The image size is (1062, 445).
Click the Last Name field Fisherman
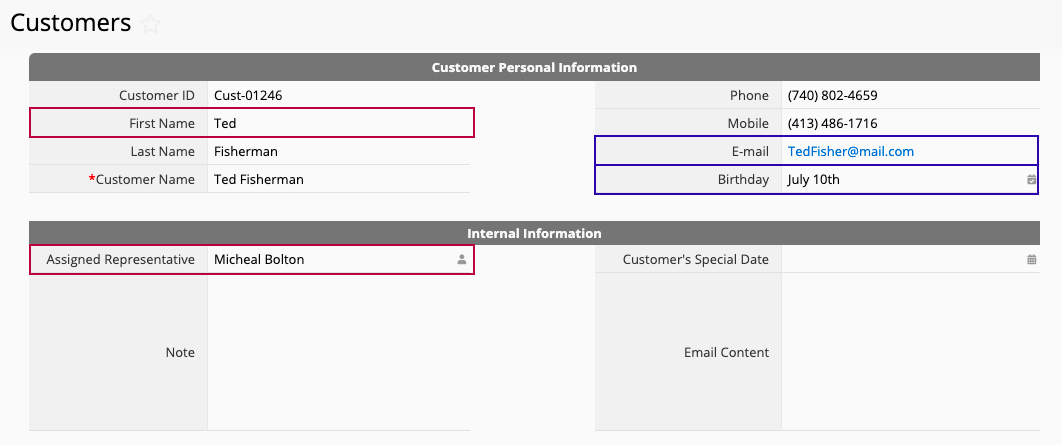pos(339,152)
